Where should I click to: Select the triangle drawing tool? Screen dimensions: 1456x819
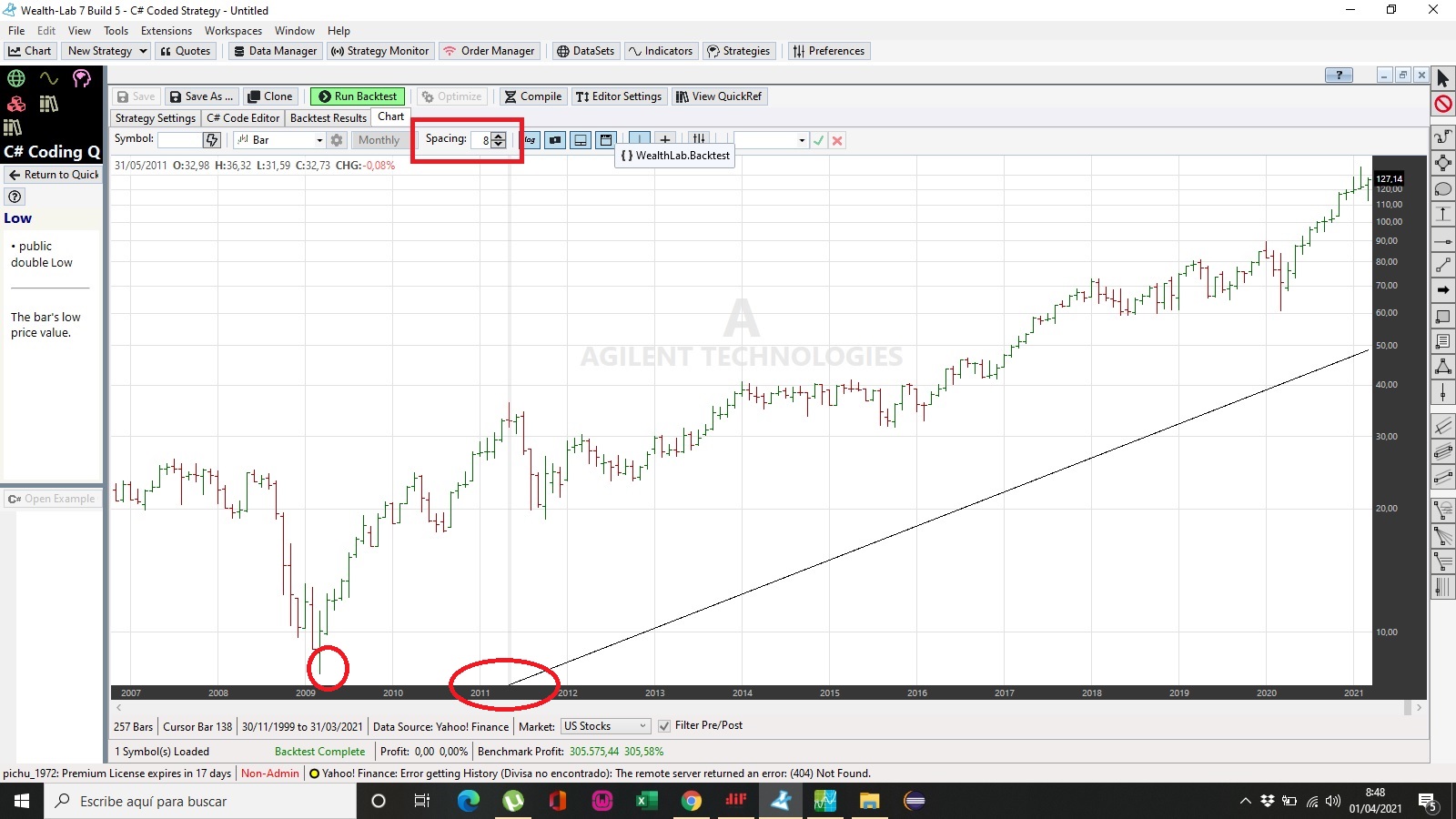pos(1442,368)
